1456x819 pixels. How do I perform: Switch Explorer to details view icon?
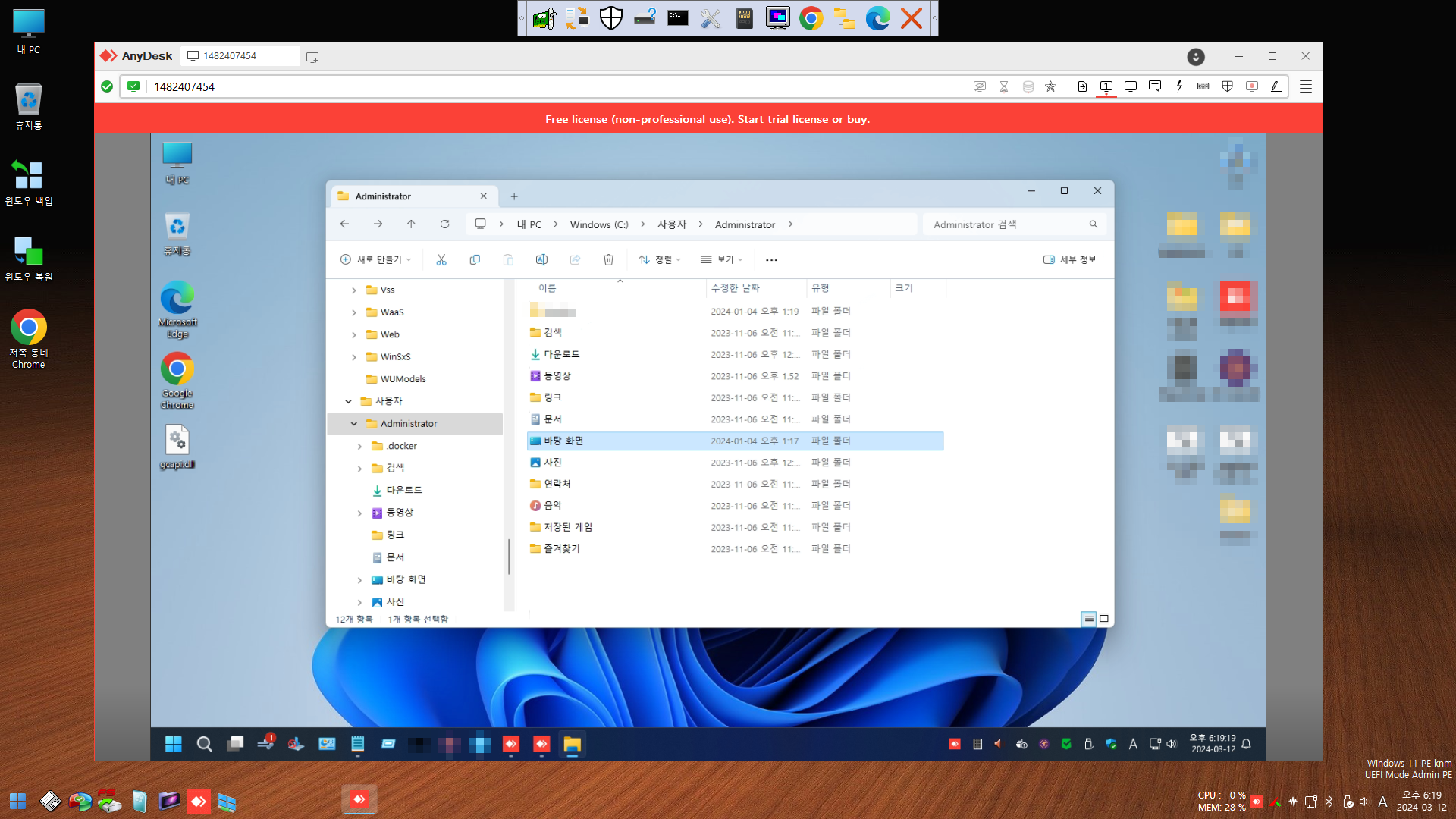[1089, 620]
